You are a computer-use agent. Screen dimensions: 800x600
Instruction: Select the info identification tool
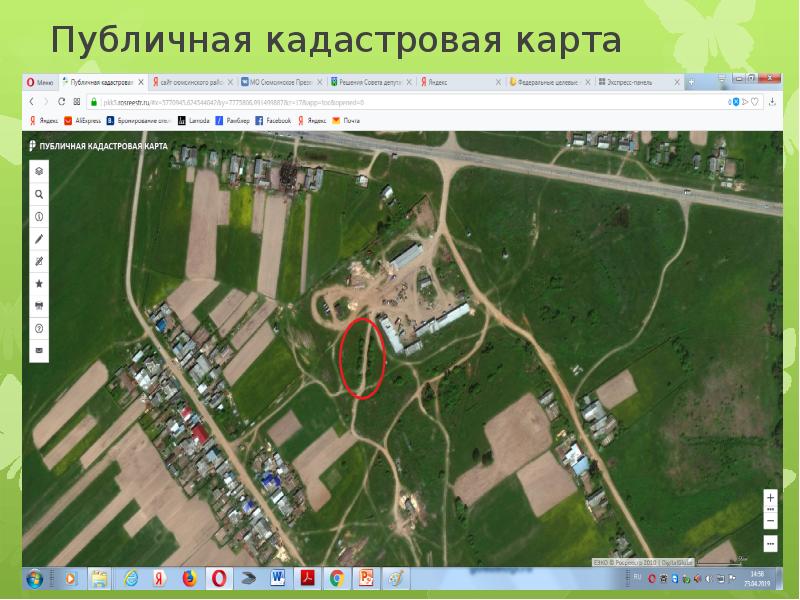click(x=39, y=216)
